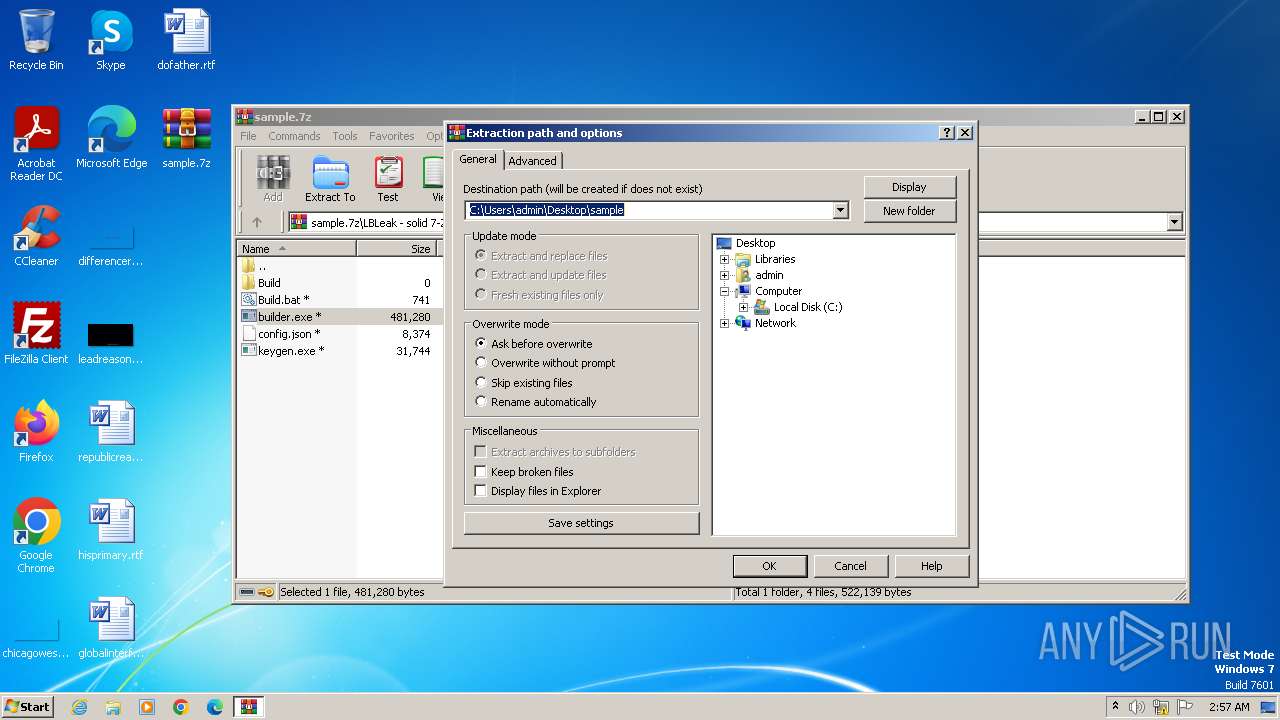Select Ask before overwrite option
This screenshot has width=1280, height=720.
(534, 343)
